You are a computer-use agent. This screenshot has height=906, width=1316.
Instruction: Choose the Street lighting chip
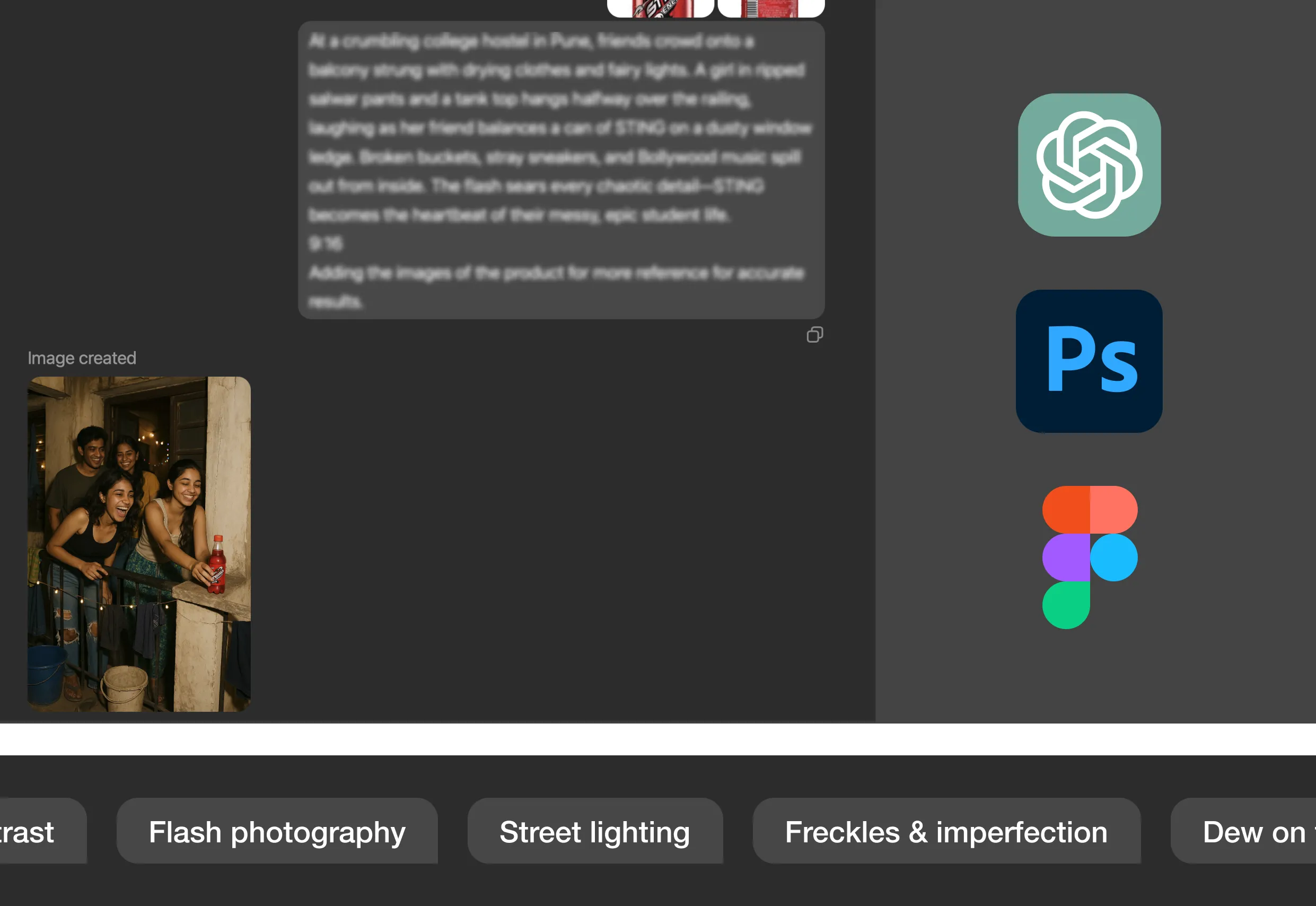[x=594, y=832]
